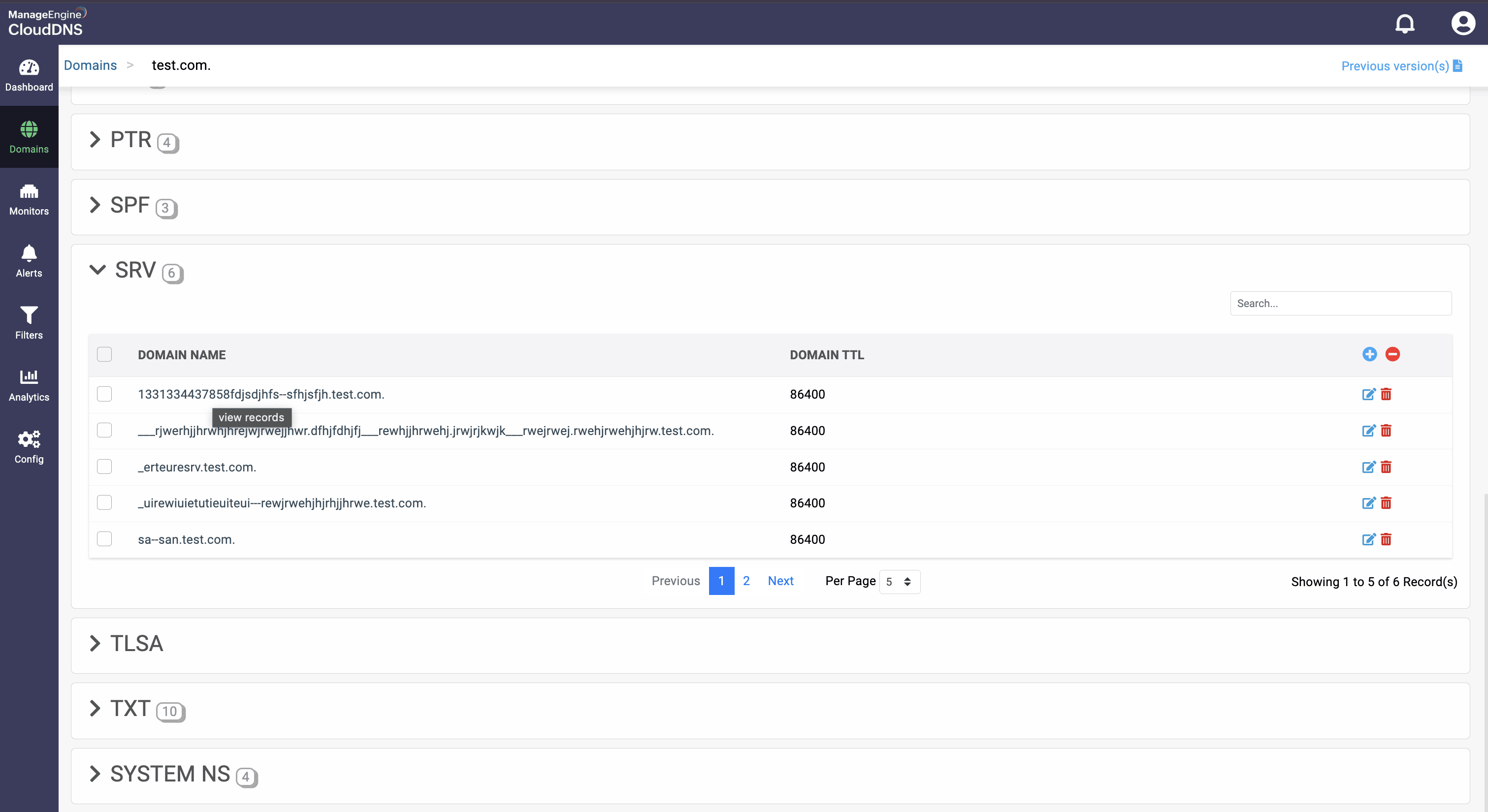Edit the sa--san.test.com. record
This screenshot has width=1488, height=812.
pyautogui.click(x=1368, y=539)
